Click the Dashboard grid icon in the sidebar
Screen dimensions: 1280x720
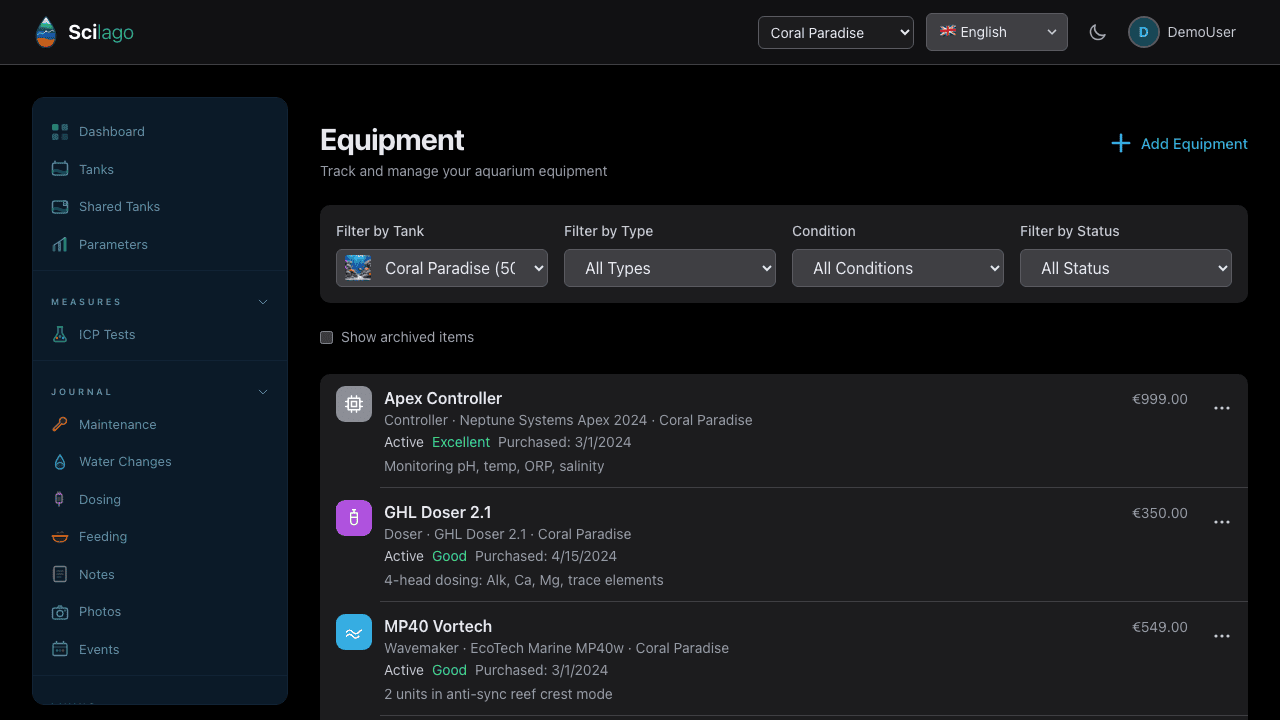pos(60,132)
